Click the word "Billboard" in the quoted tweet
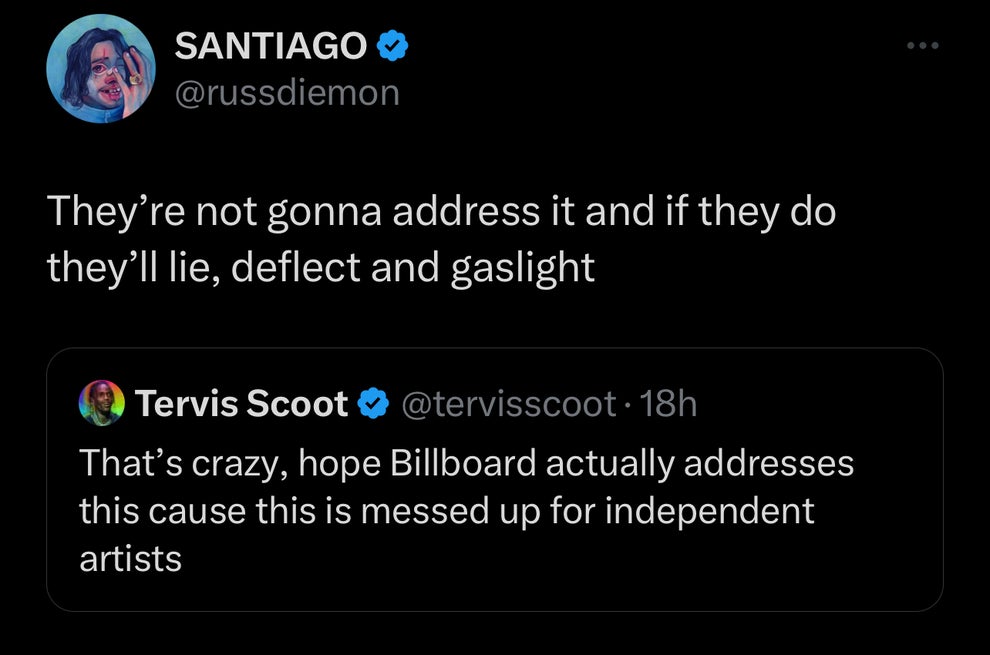Screen dimensions: 990x655 (457, 464)
